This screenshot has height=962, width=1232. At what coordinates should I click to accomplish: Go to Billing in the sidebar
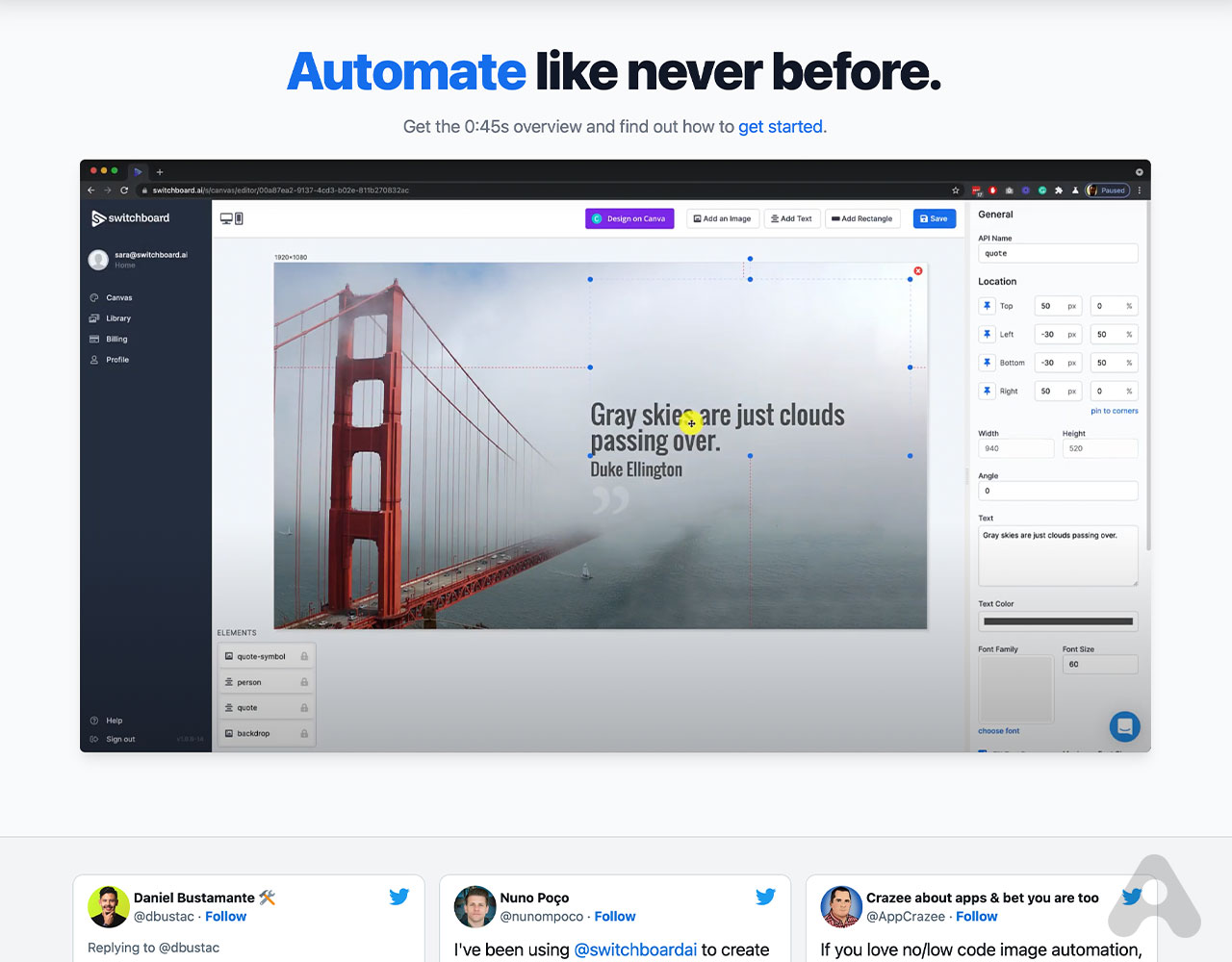coord(116,339)
